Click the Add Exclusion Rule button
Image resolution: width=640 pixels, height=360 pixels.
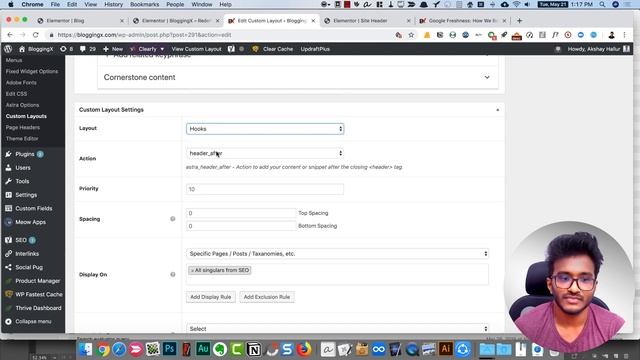click(x=267, y=297)
